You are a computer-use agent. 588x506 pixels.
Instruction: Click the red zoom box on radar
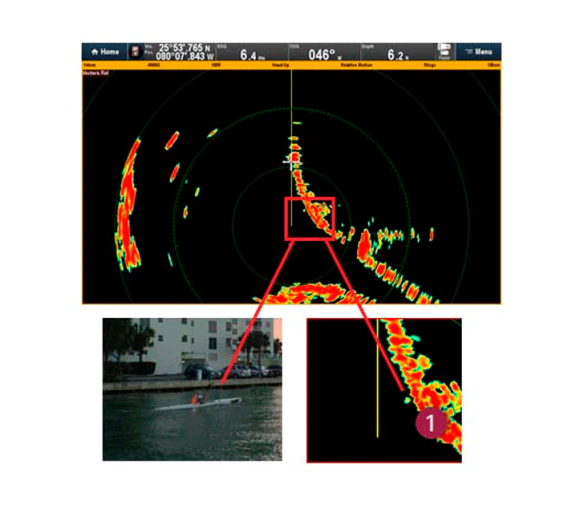[310, 218]
